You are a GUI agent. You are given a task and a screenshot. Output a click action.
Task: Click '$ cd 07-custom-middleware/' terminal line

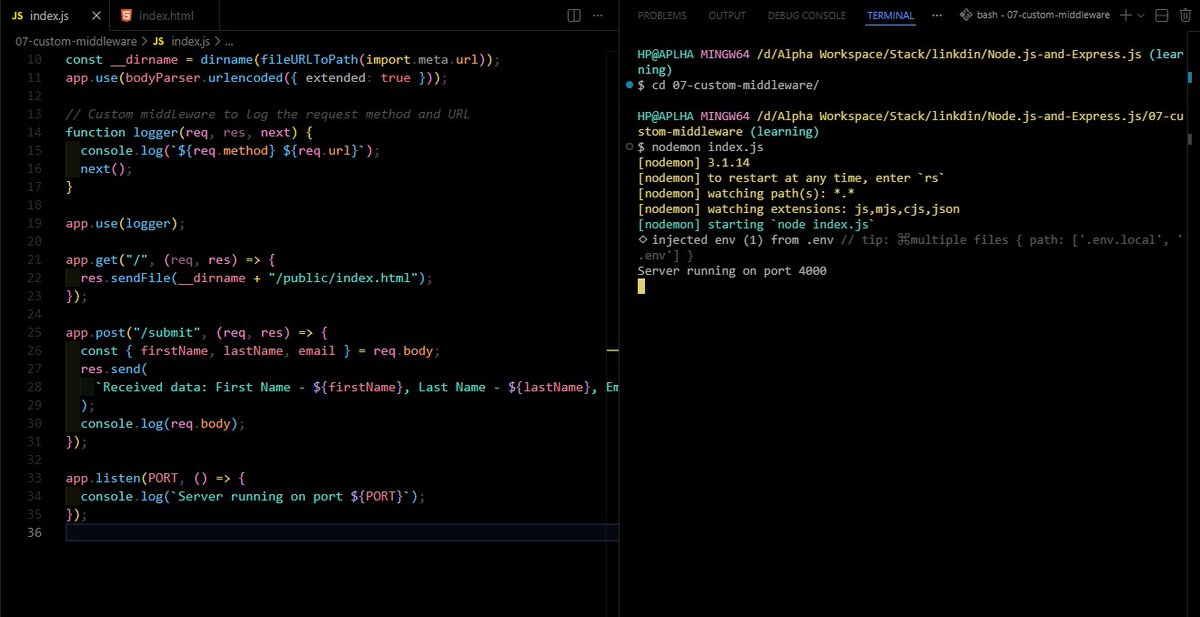pos(728,86)
